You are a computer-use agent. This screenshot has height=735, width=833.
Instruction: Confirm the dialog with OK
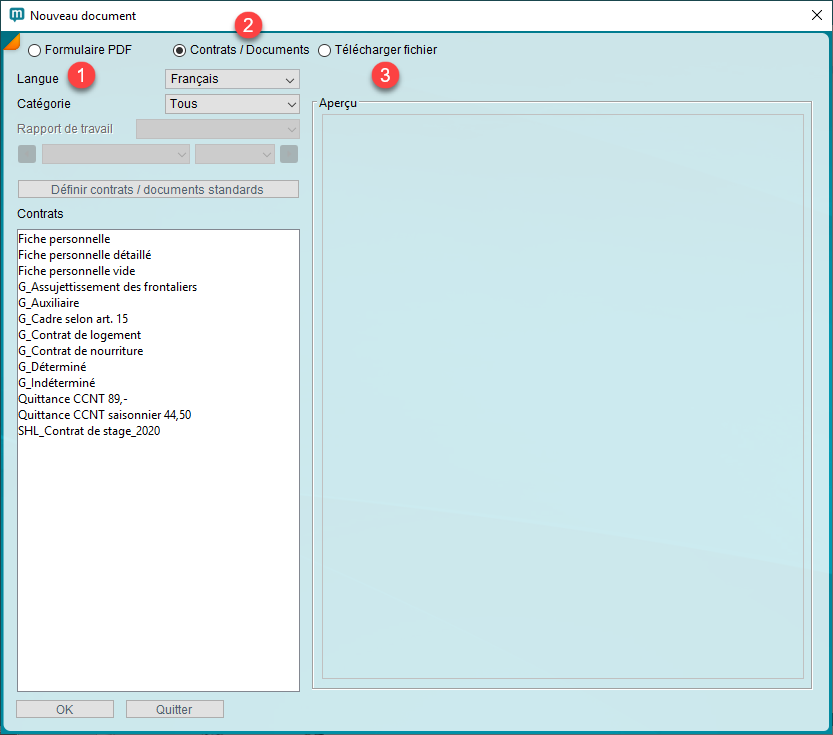(64, 708)
